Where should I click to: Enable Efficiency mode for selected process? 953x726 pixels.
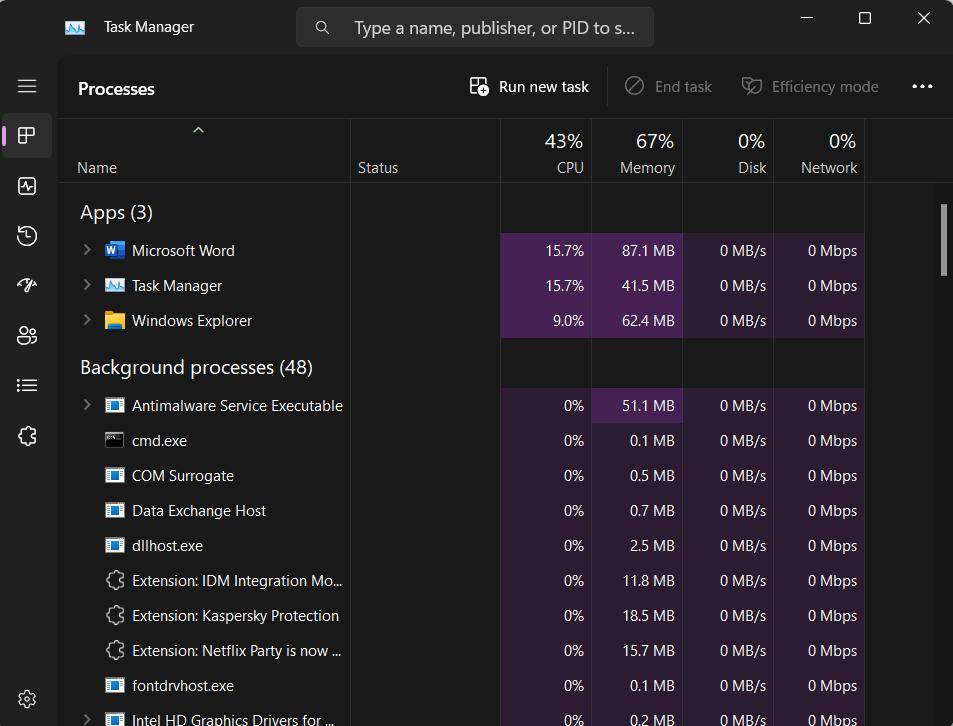click(810, 86)
